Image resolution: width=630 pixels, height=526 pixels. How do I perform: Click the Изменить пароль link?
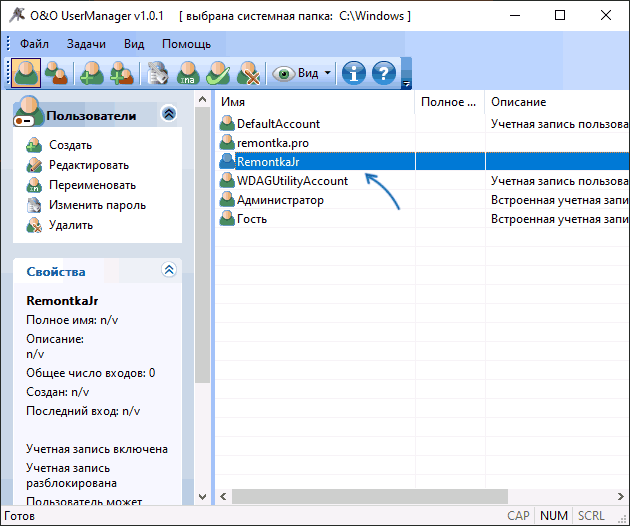pos(97,205)
